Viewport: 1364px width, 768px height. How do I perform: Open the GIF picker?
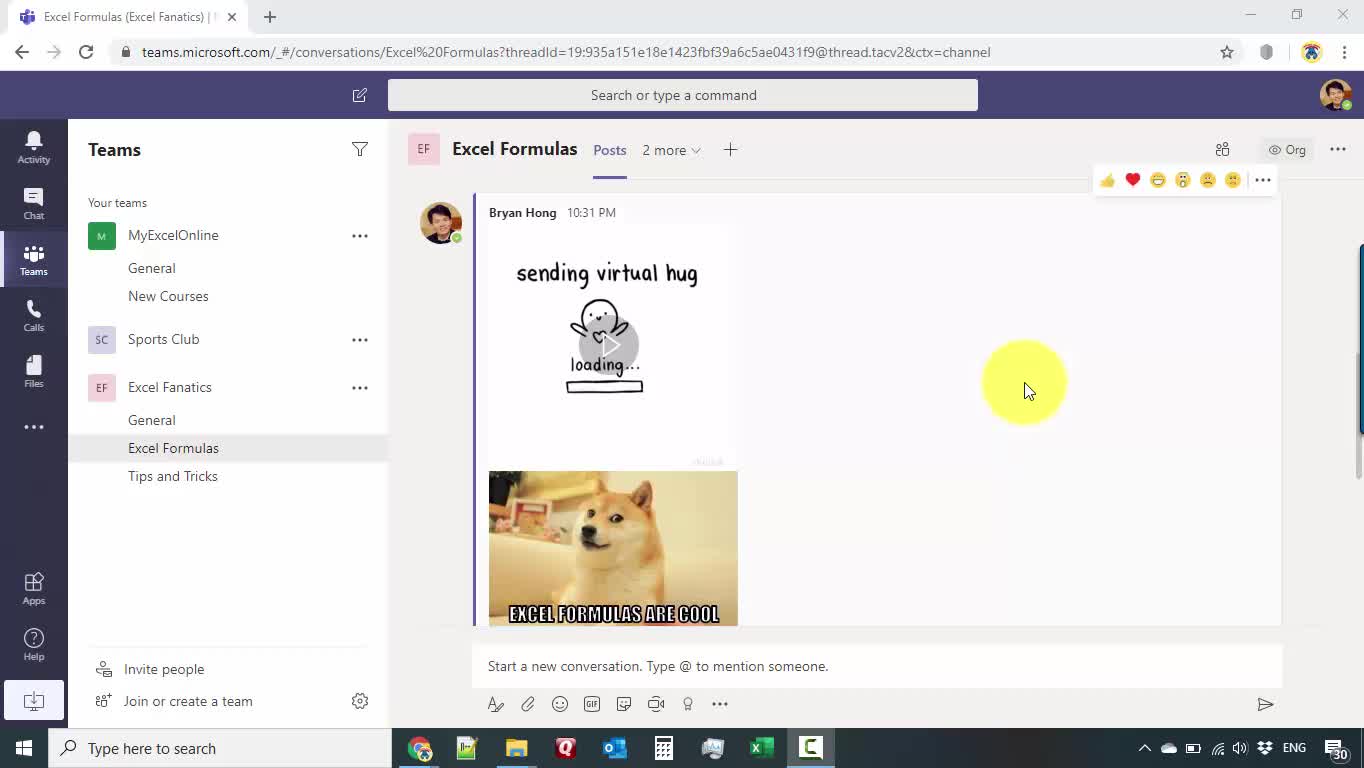coord(592,704)
